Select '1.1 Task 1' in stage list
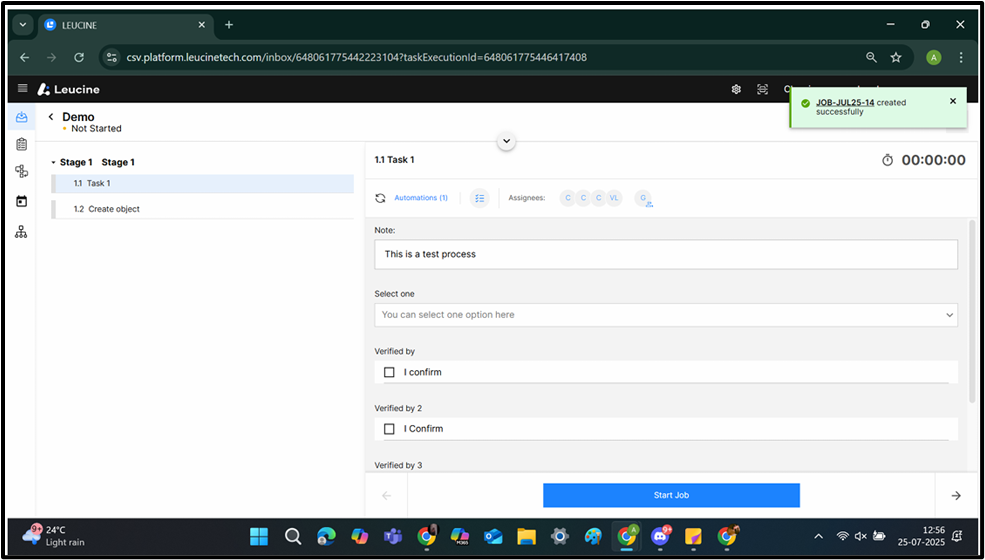This screenshot has height=560, width=985. click(x=98, y=183)
